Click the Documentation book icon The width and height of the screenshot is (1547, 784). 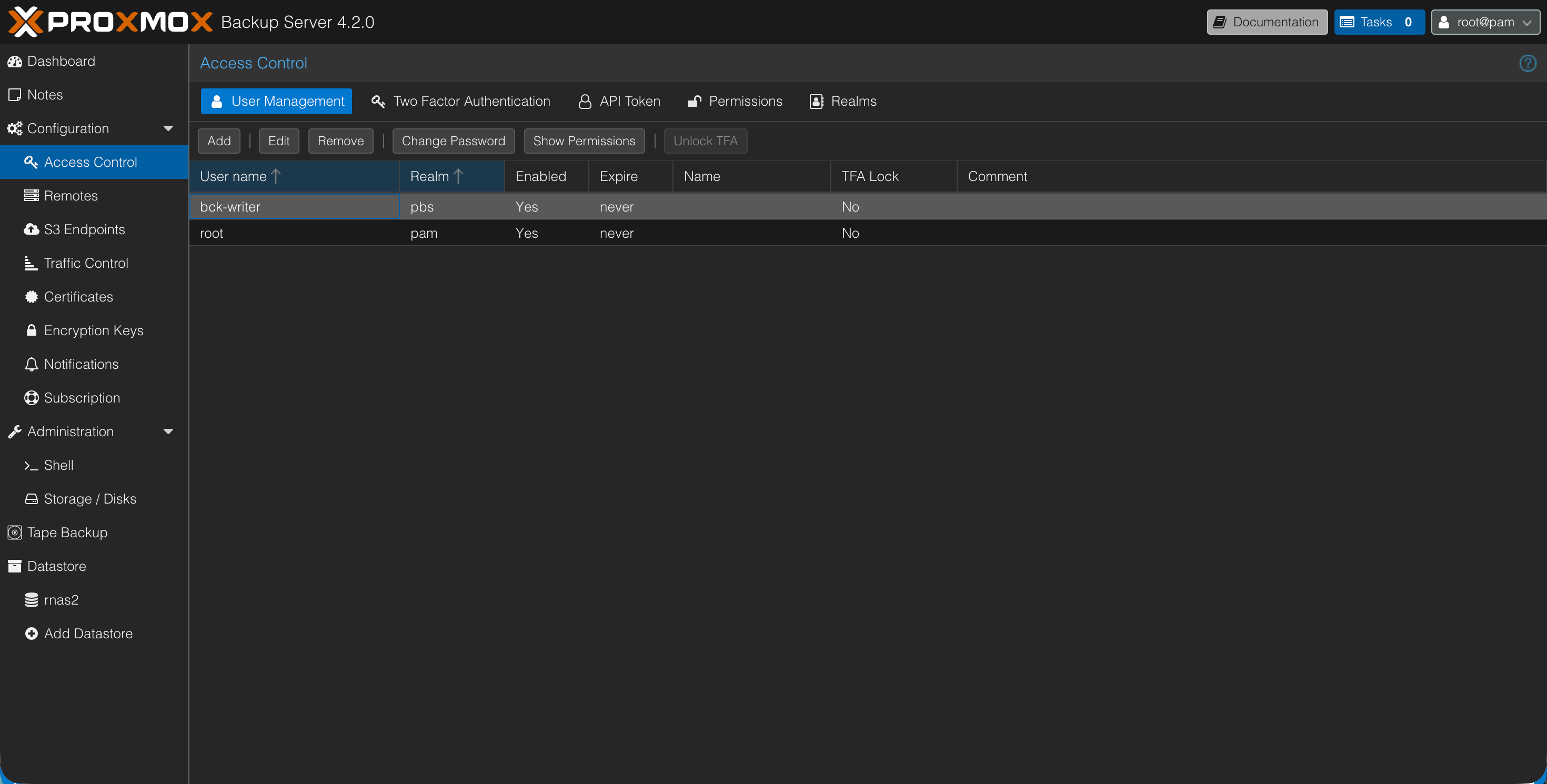coord(1219,22)
